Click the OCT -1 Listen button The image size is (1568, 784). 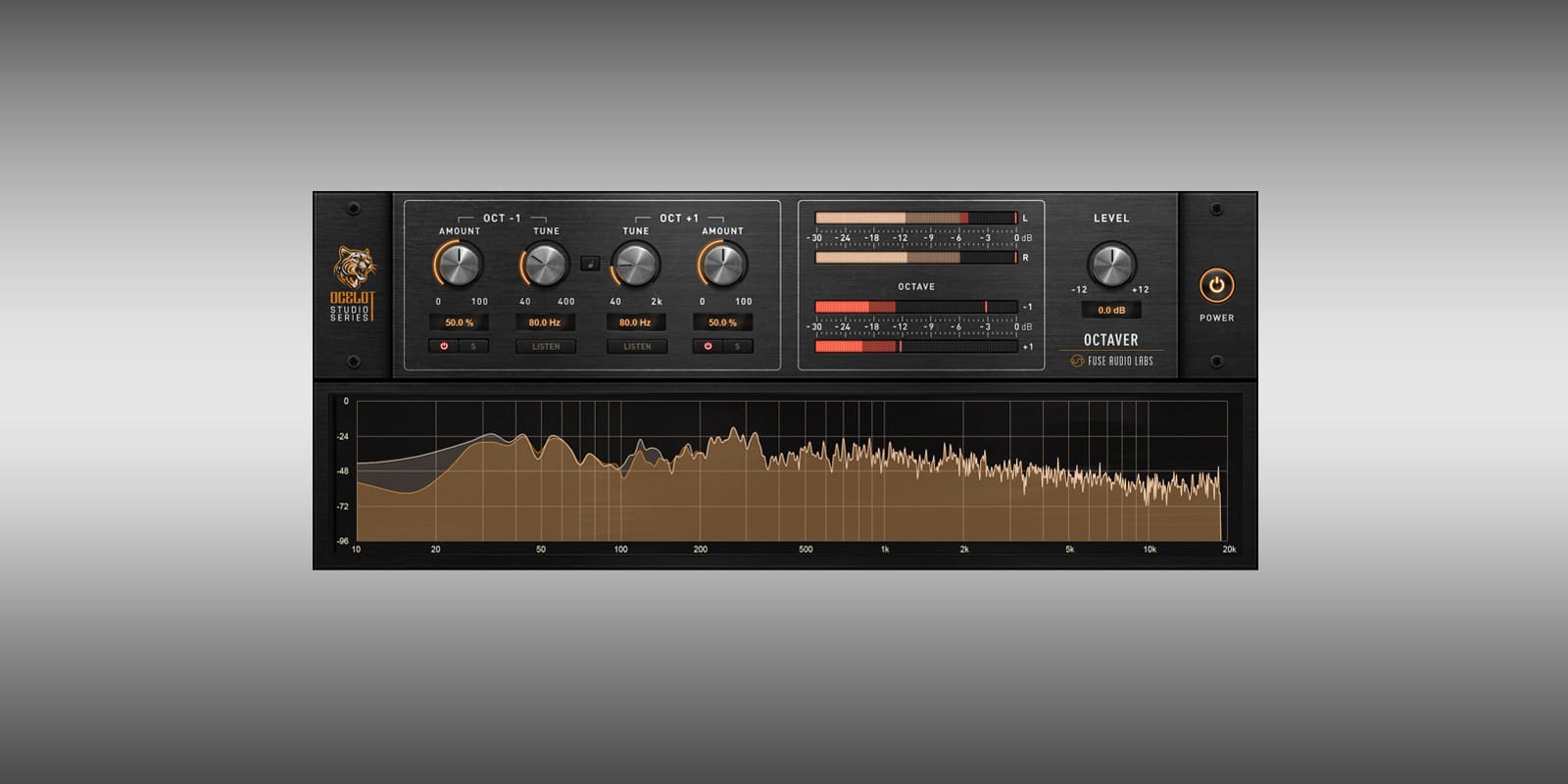[546, 346]
